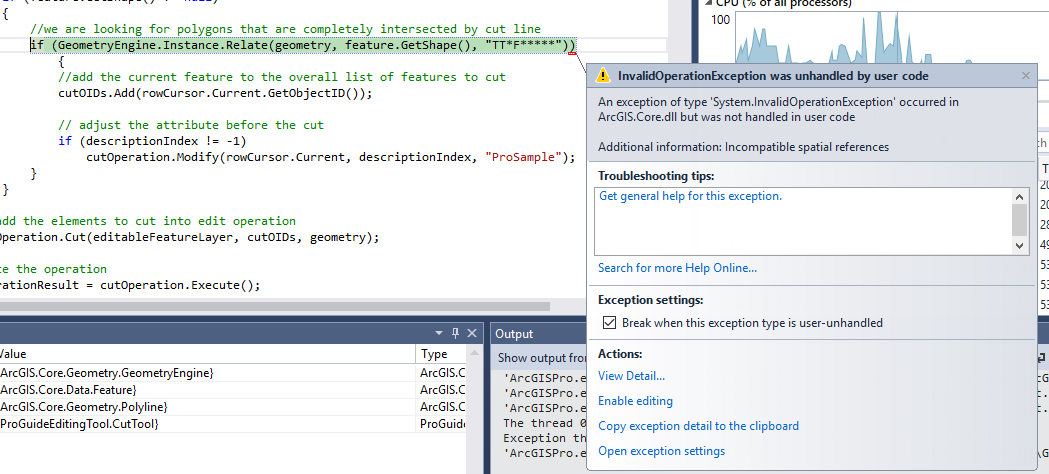Click the cutOperation.Modify code line

(330, 157)
